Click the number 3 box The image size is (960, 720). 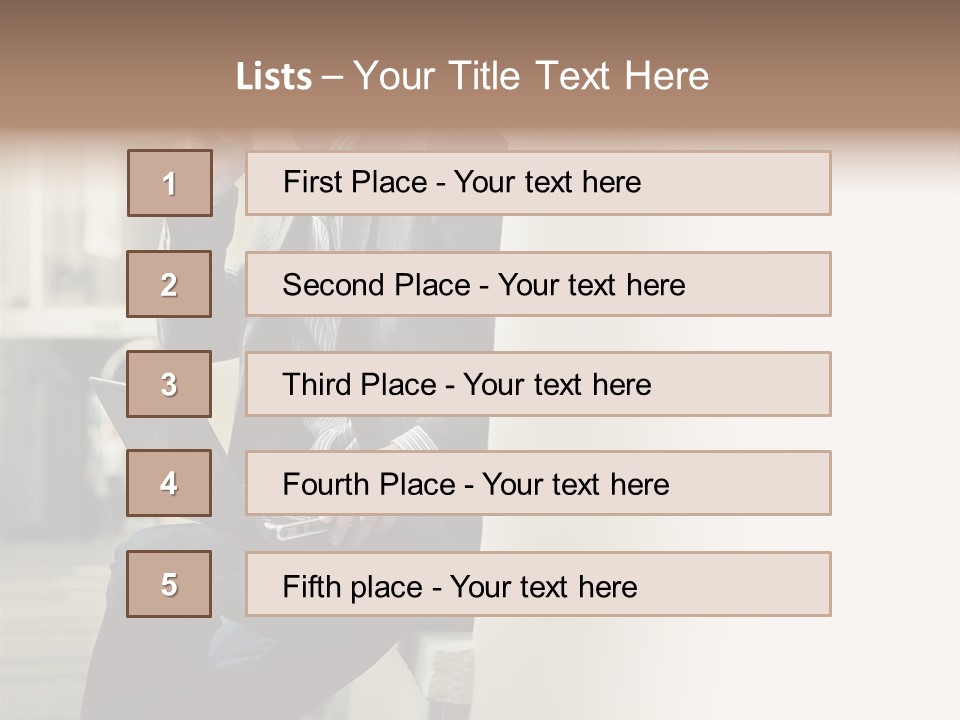[169, 384]
